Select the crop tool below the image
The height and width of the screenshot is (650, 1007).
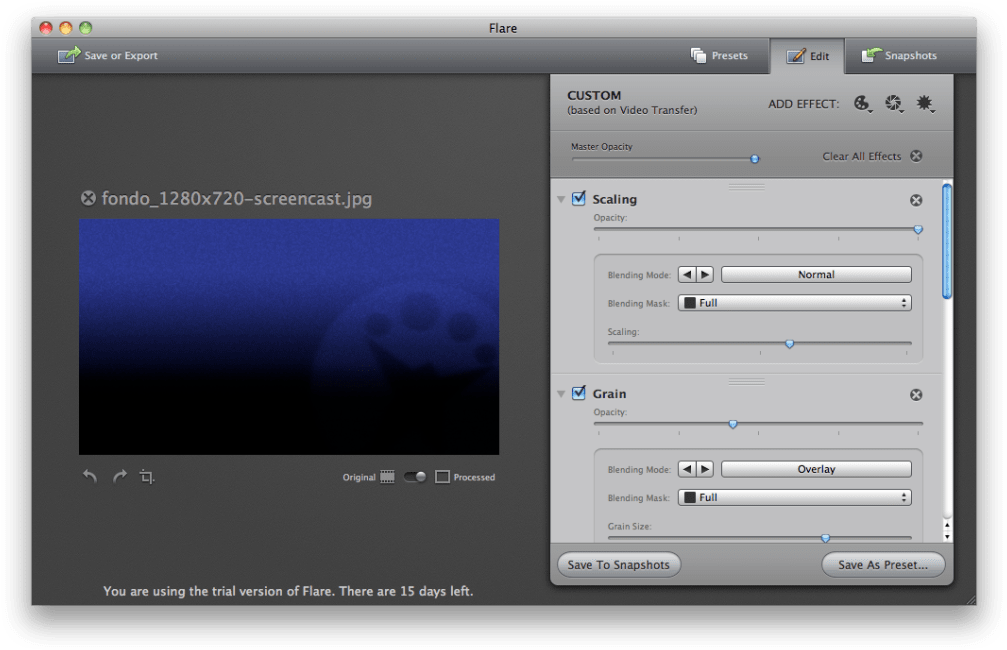tap(147, 477)
